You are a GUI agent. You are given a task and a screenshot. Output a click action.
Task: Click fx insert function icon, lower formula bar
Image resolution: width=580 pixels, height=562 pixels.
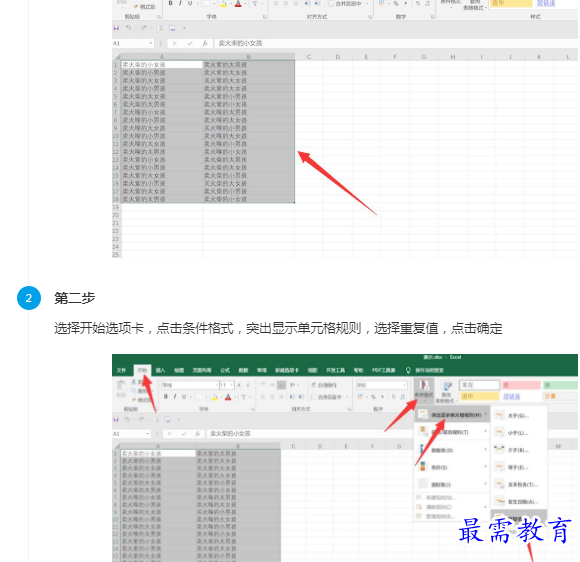[198, 434]
